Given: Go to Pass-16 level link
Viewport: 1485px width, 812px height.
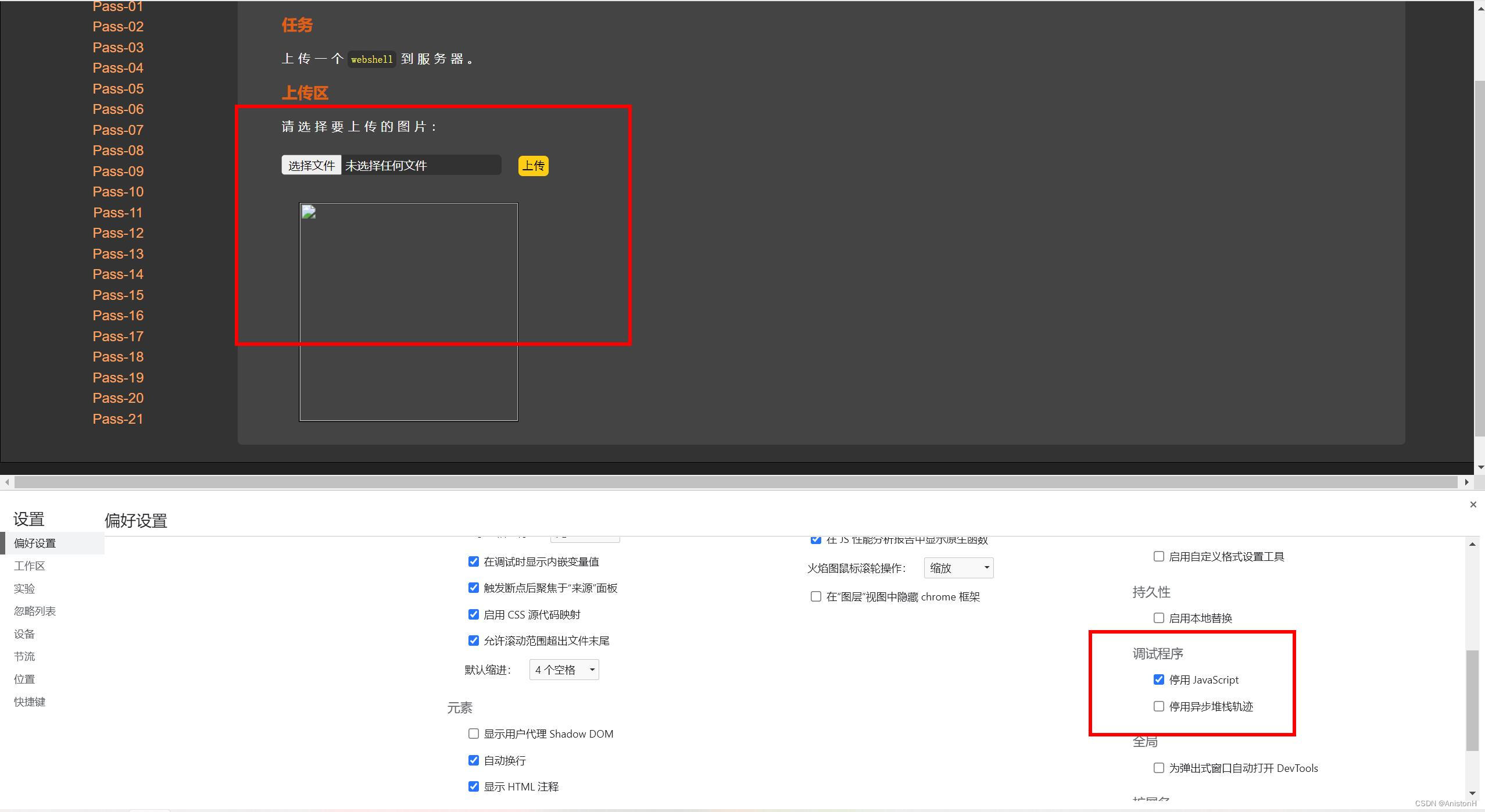Looking at the screenshot, I should [x=118, y=316].
